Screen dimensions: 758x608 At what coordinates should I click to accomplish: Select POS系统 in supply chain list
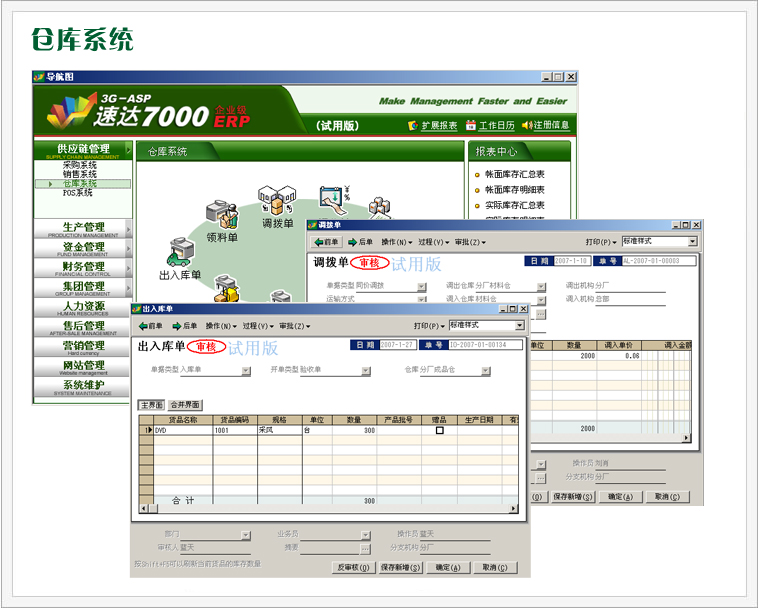tap(78, 193)
